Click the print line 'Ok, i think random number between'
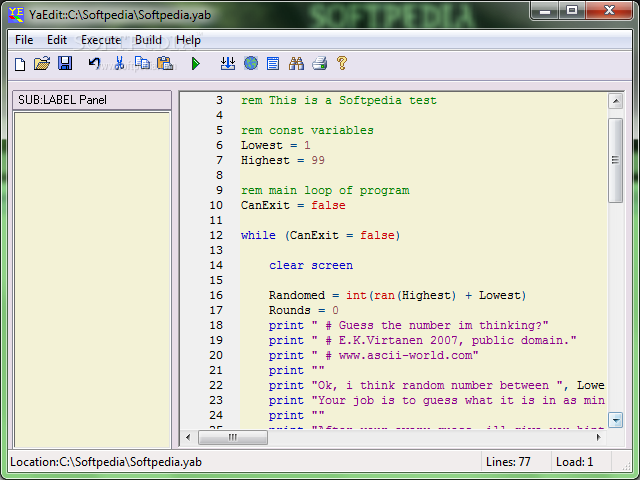 436,385
